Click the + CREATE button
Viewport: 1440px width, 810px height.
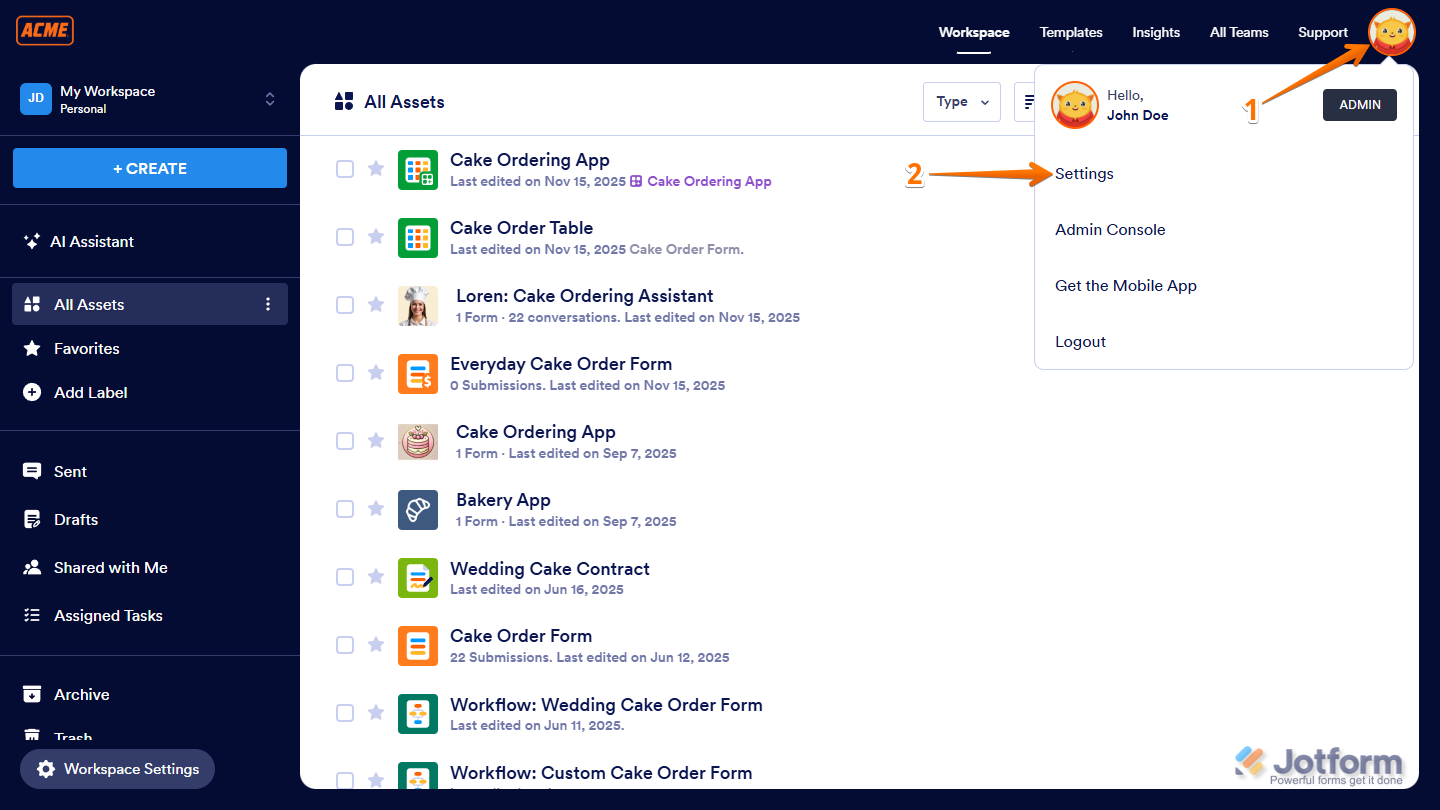(150, 168)
